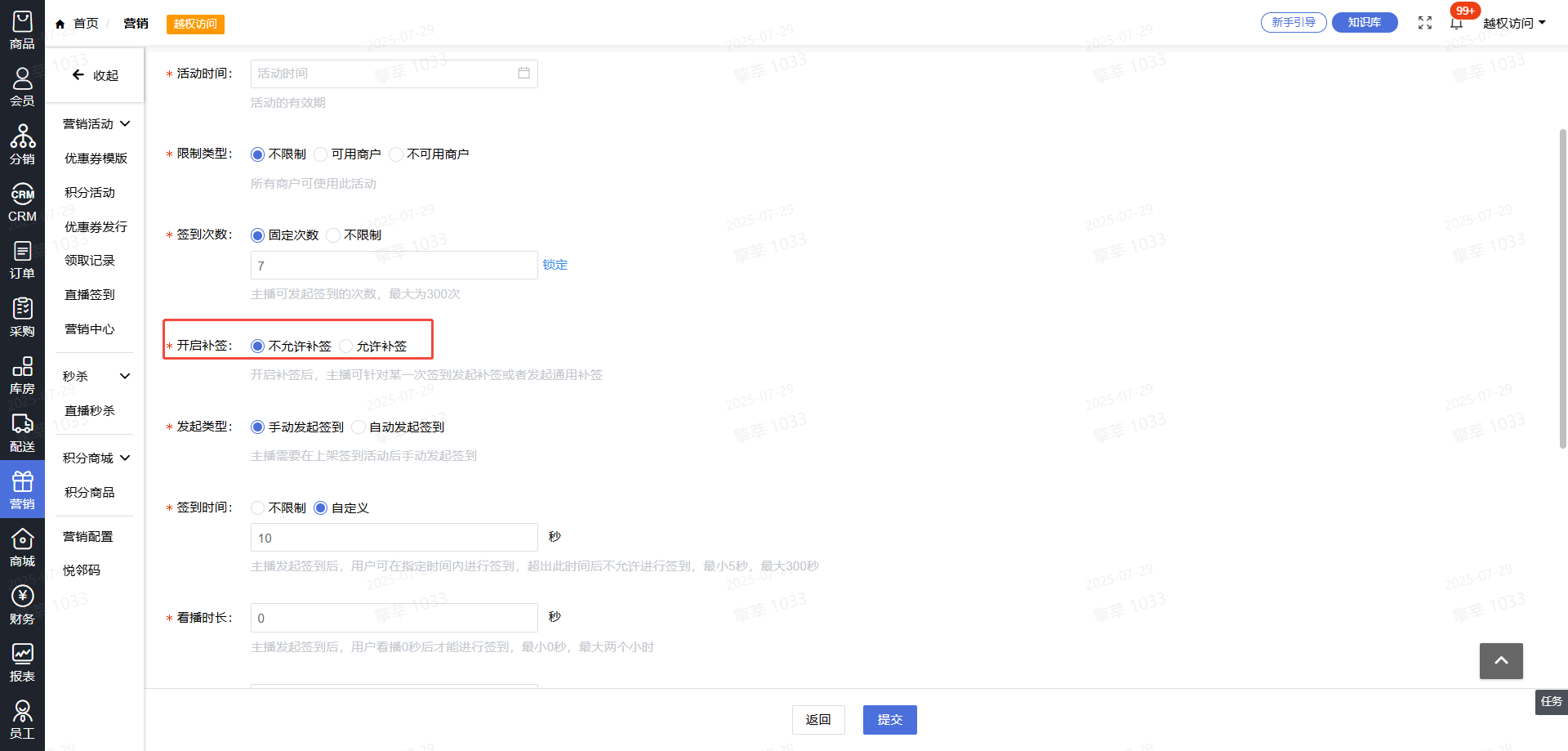Select 允许补签 radio option

pos(346,346)
